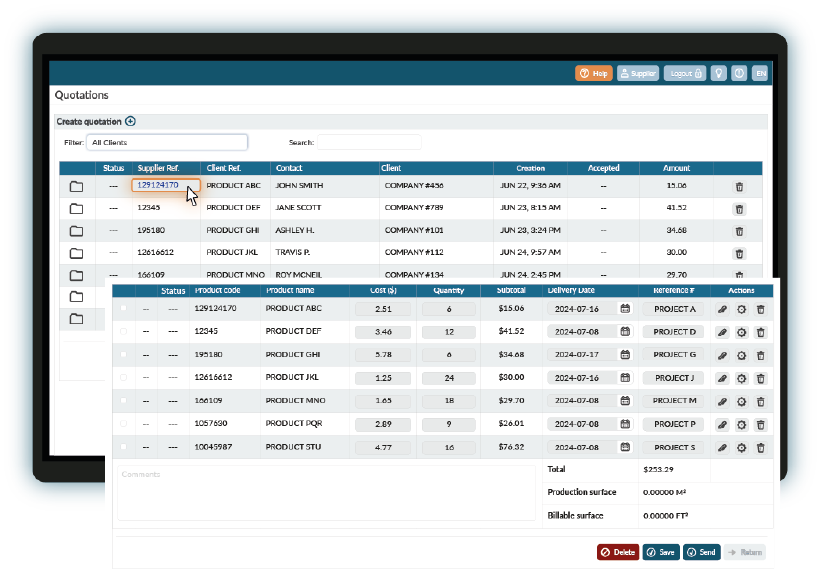This screenshot has width=822, height=575.
Task: Open calendar for PRODUCT DEF delivery date
Action: (x=625, y=331)
